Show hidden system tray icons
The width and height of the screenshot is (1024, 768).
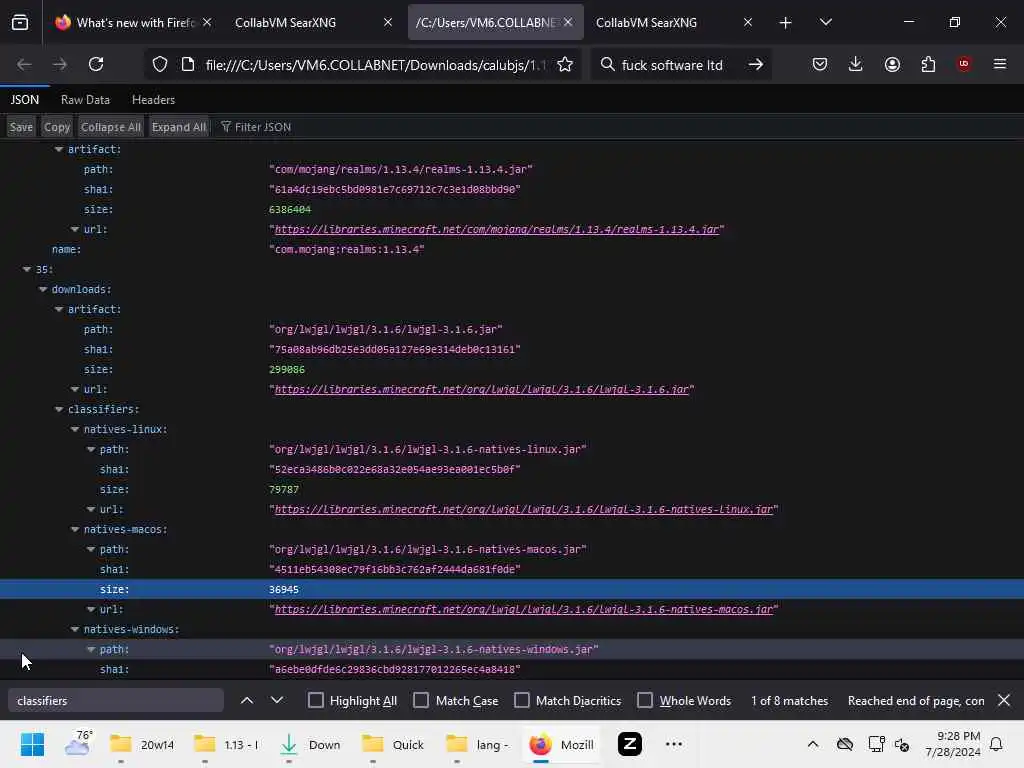813,744
